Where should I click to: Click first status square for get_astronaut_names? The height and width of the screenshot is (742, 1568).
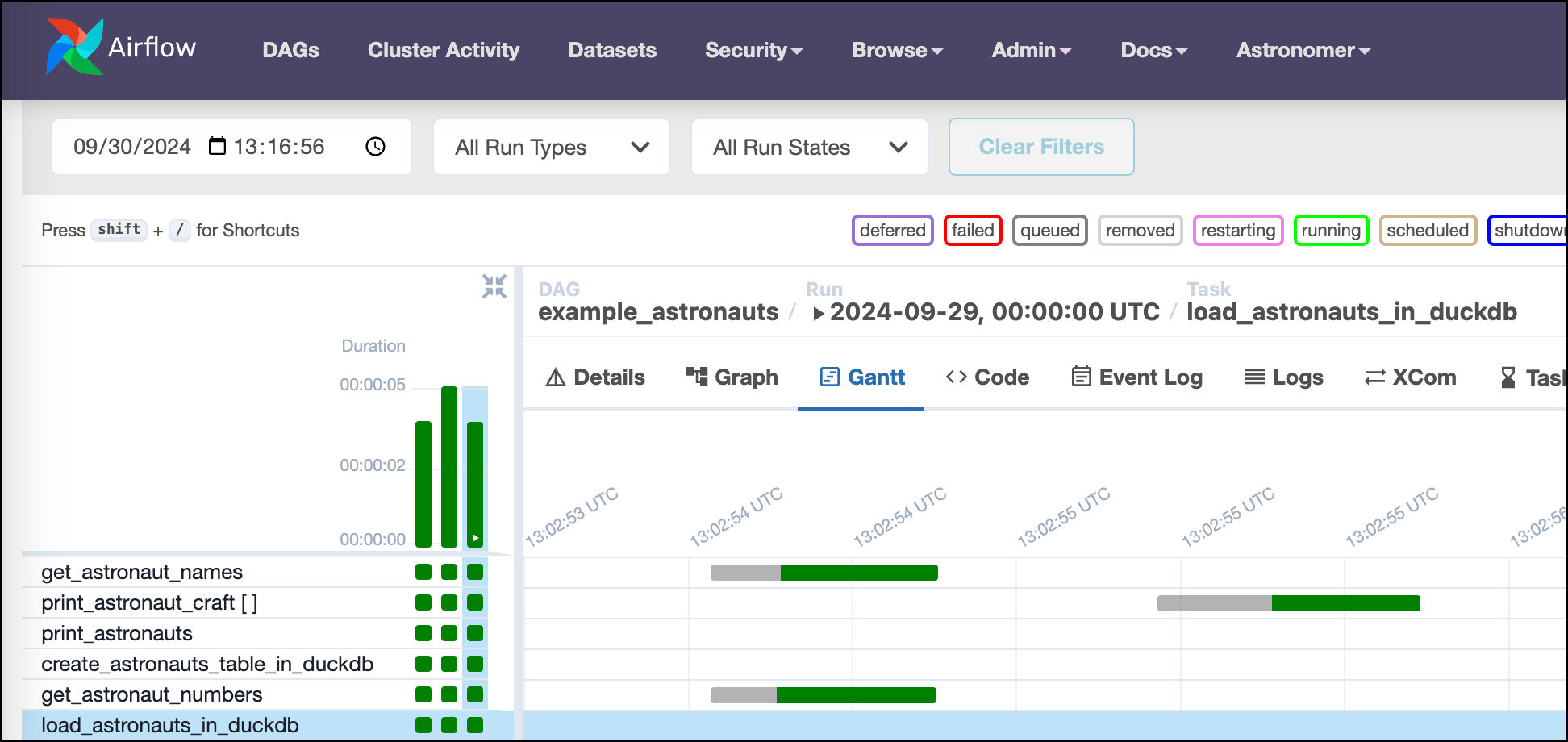tap(423, 572)
